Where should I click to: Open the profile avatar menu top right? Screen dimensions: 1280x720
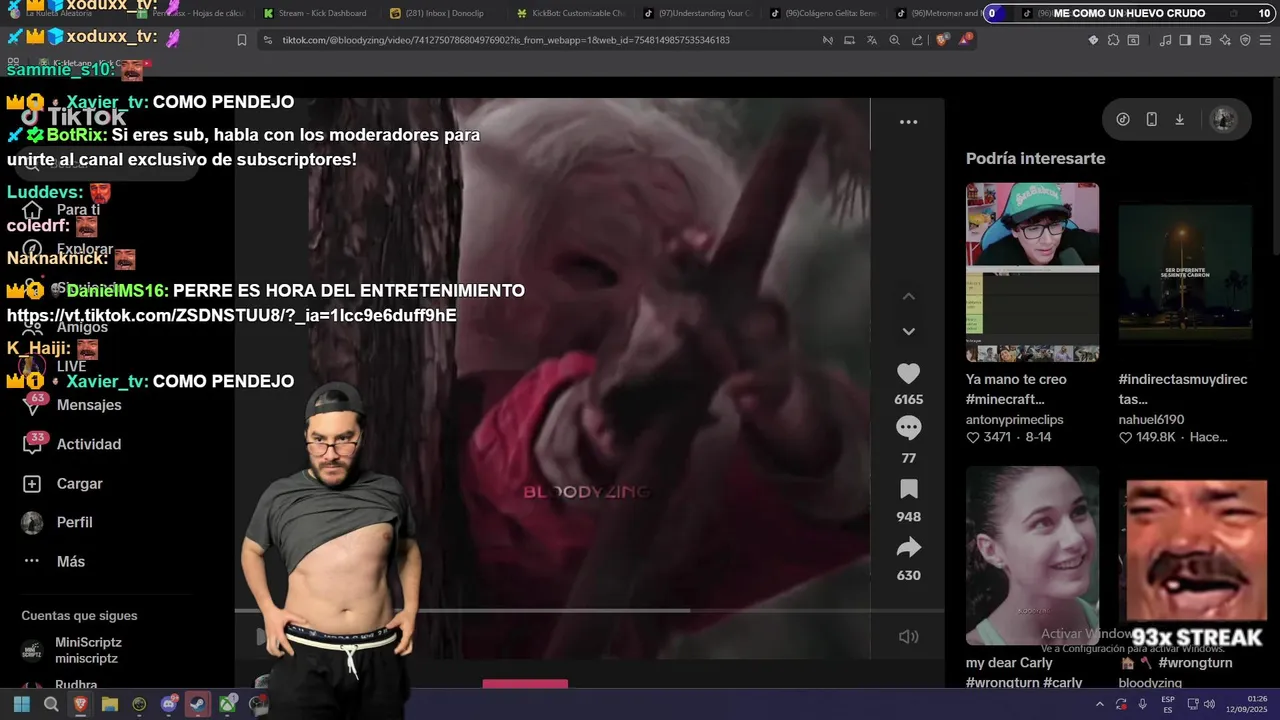[1223, 119]
